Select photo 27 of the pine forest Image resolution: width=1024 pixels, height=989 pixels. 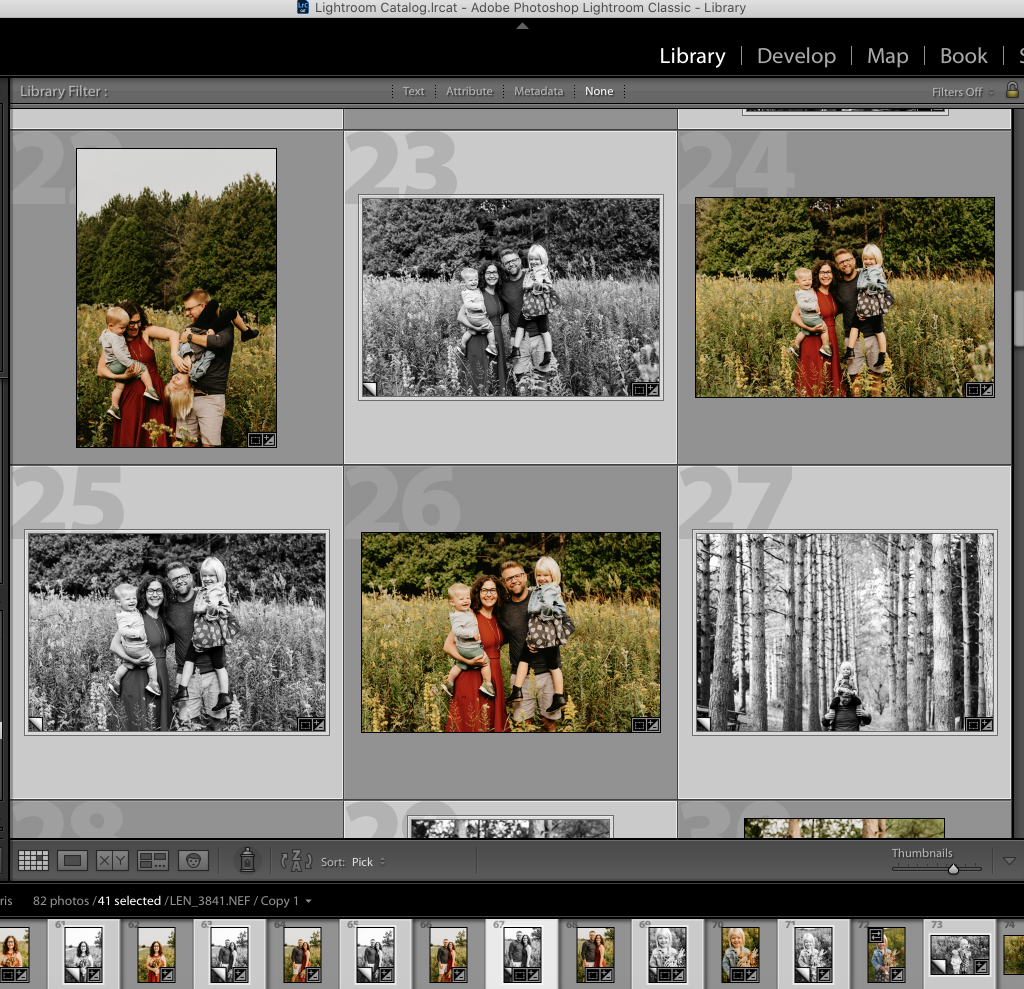844,633
